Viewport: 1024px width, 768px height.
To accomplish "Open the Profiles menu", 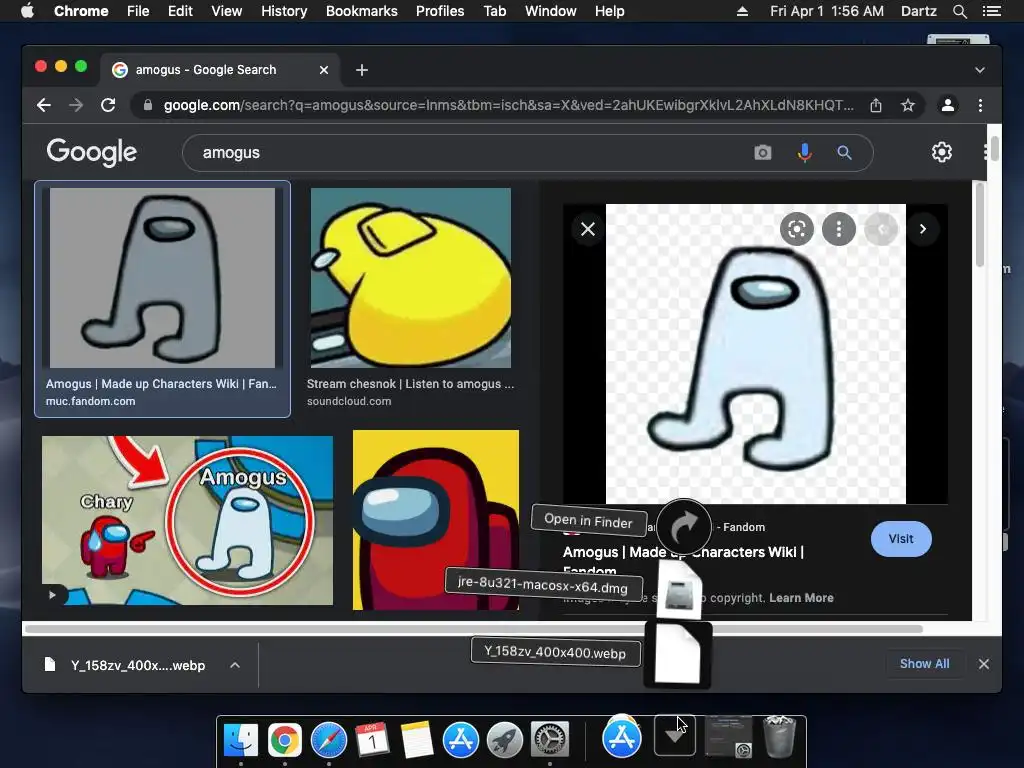I will click(x=440, y=11).
